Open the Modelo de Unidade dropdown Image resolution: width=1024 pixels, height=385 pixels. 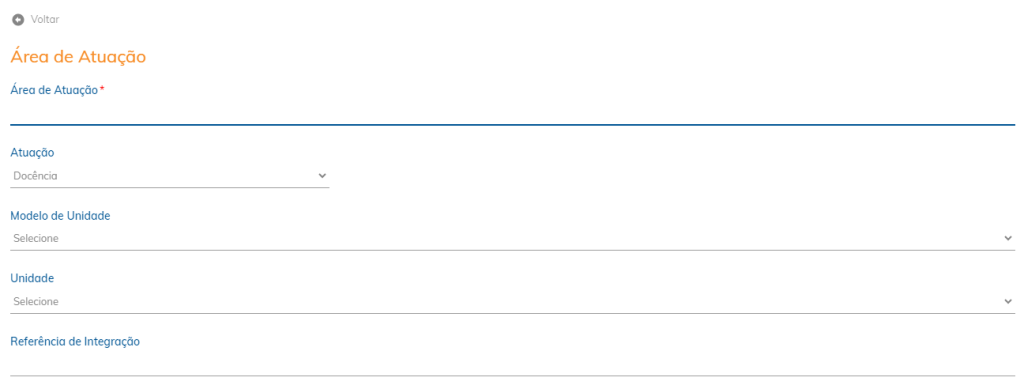[512, 238]
